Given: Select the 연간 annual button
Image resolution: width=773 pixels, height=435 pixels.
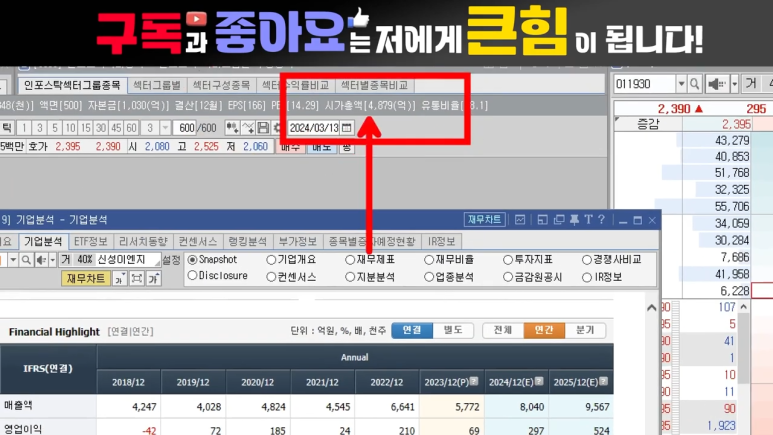Looking at the screenshot, I should 544,330.
